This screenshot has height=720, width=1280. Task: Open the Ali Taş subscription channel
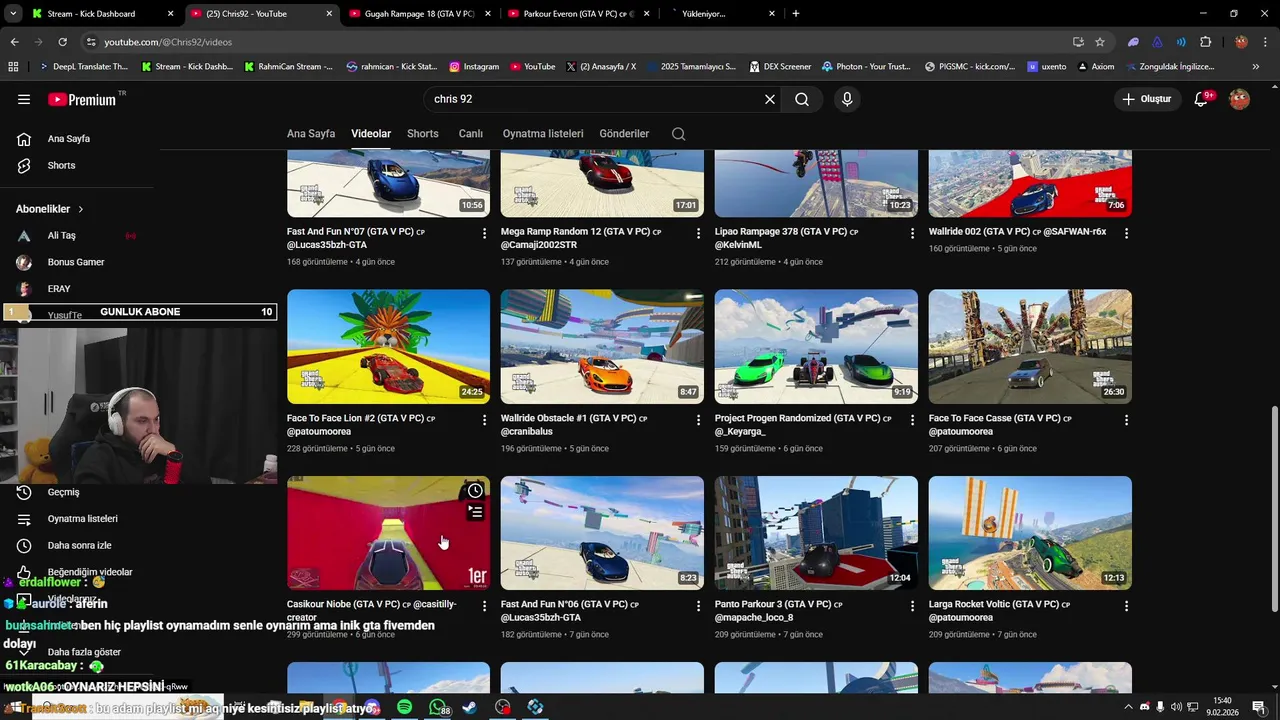(x=77, y=236)
